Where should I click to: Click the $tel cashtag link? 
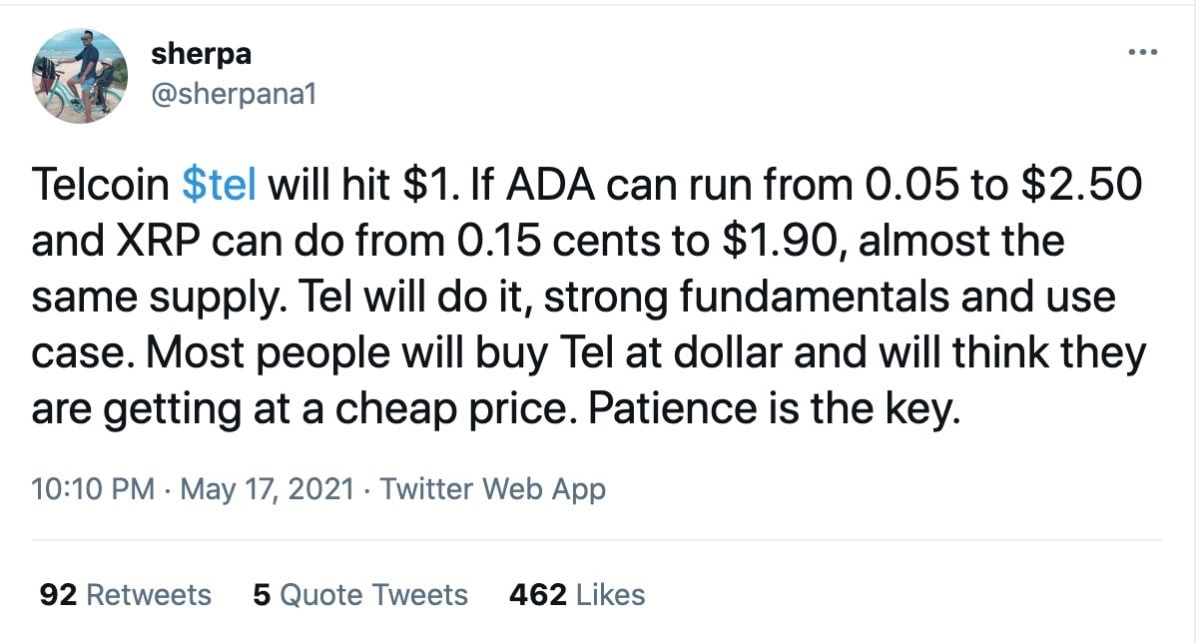point(220,185)
